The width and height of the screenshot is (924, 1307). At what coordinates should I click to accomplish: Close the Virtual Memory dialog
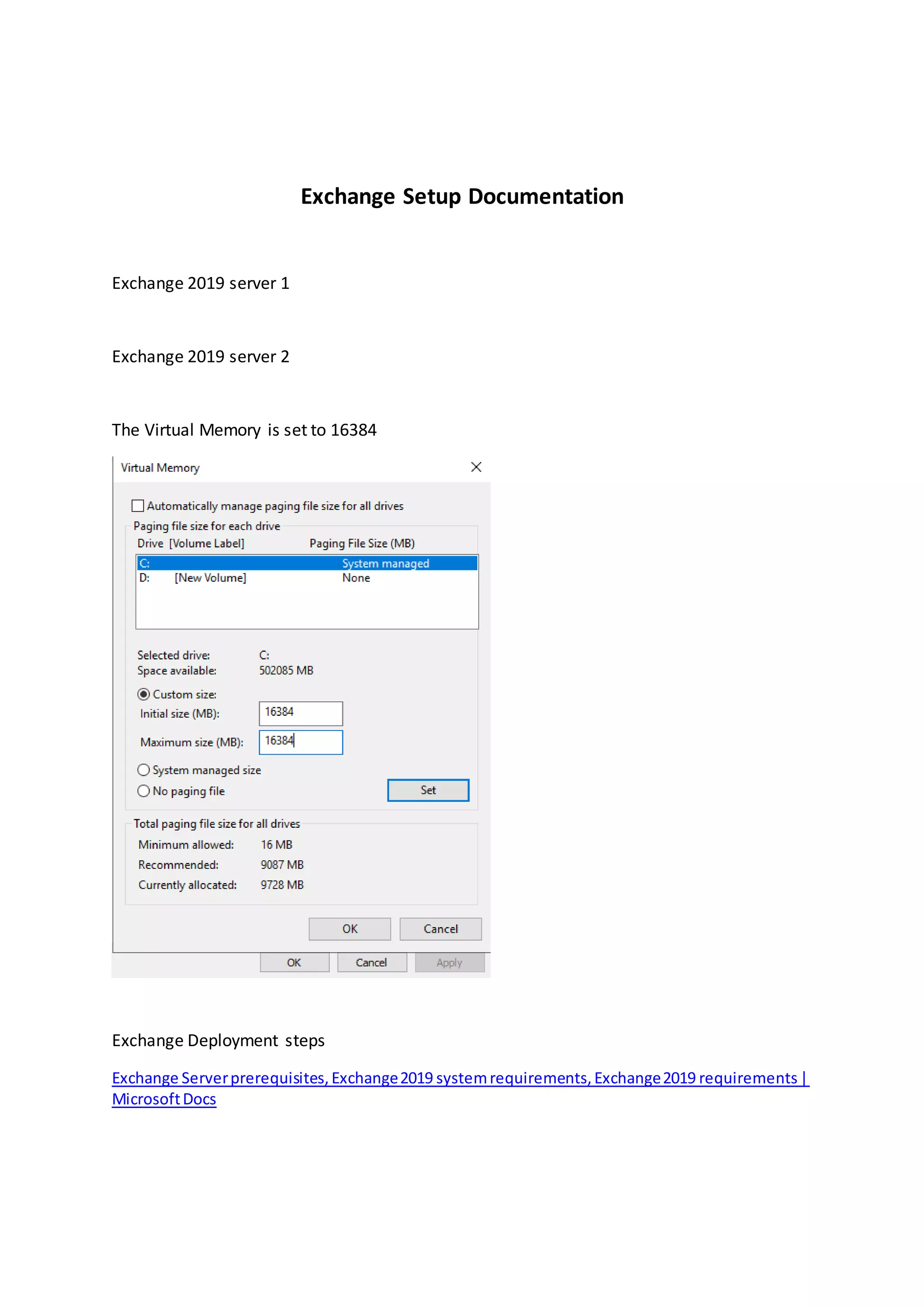point(476,467)
